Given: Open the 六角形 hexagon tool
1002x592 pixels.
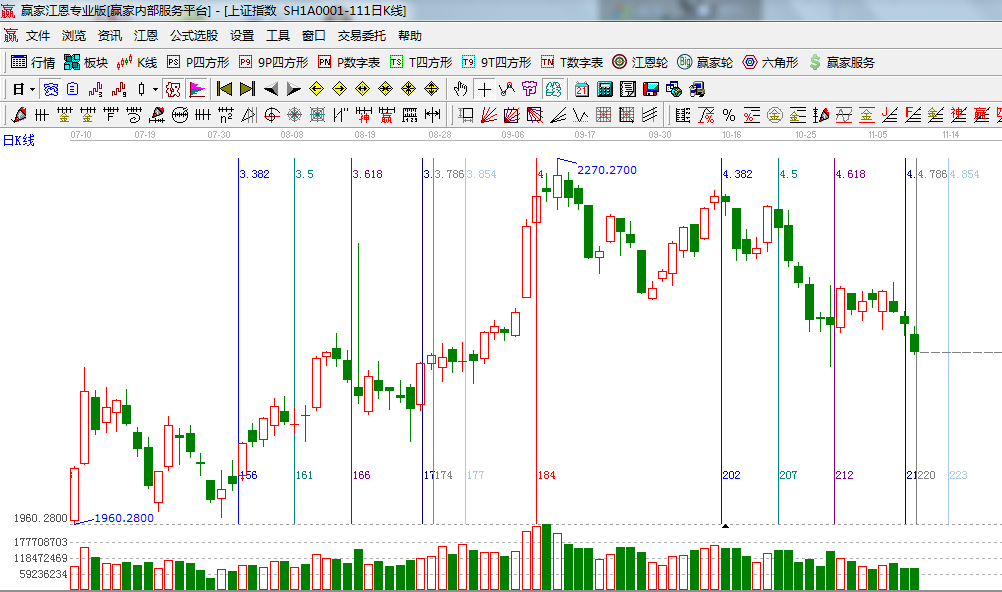Looking at the screenshot, I should 770,62.
